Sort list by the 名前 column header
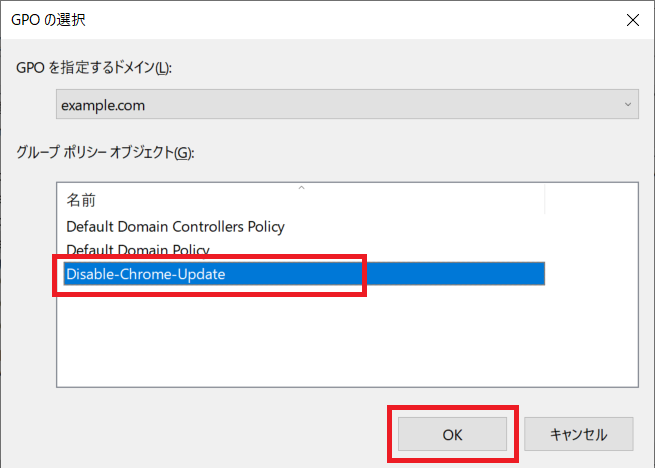This screenshot has width=655, height=468. point(82,200)
